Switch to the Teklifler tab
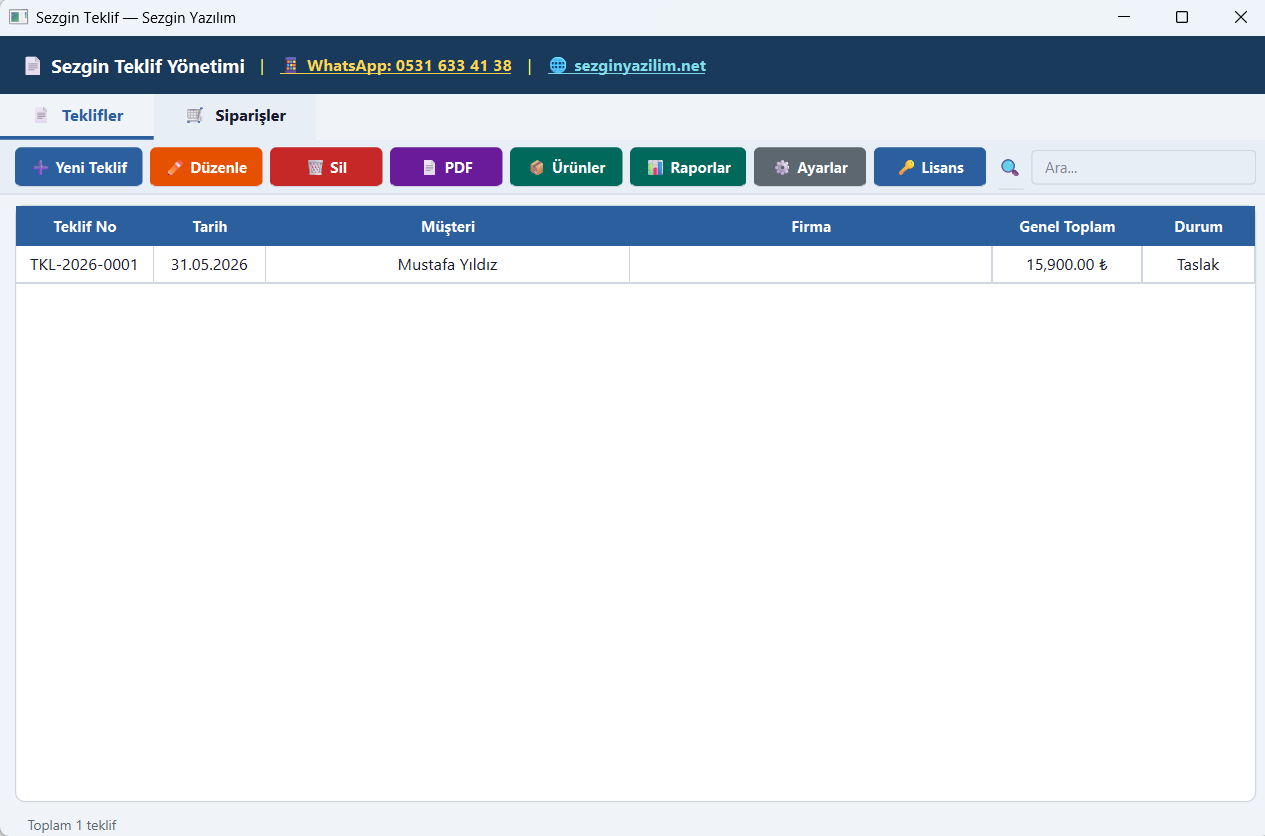The height and width of the screenshot is (836, 1265). pos(77,116)
